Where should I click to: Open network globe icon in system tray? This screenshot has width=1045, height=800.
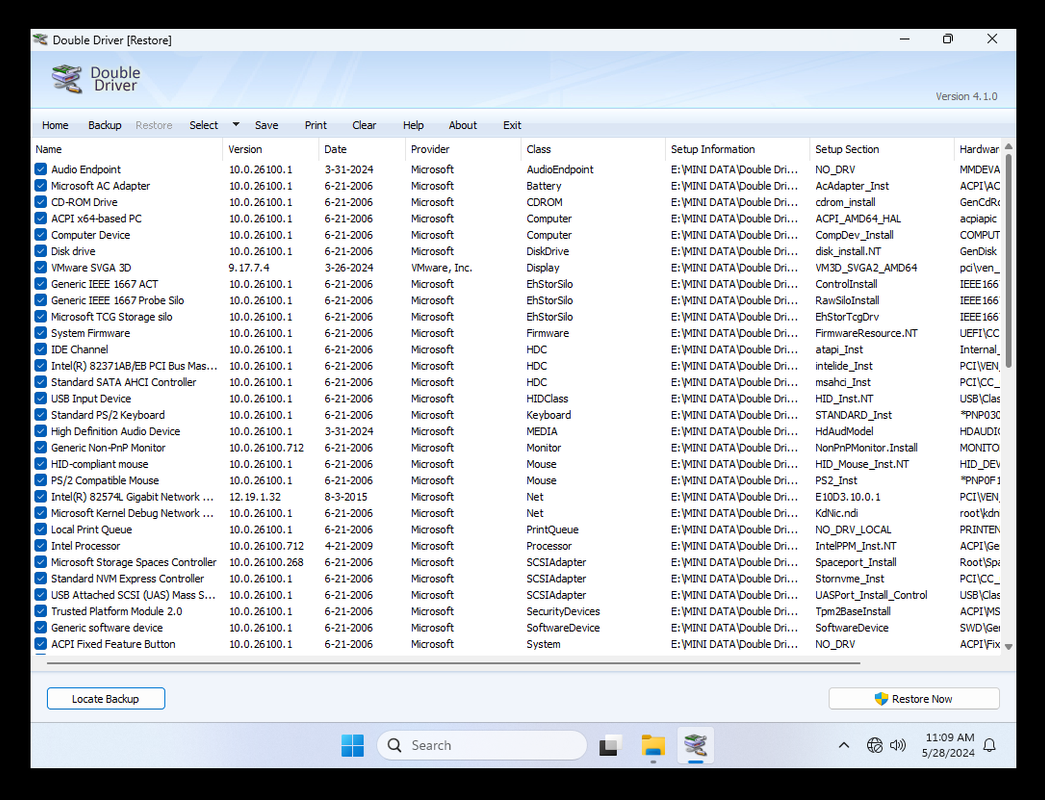tap(874, 745)
